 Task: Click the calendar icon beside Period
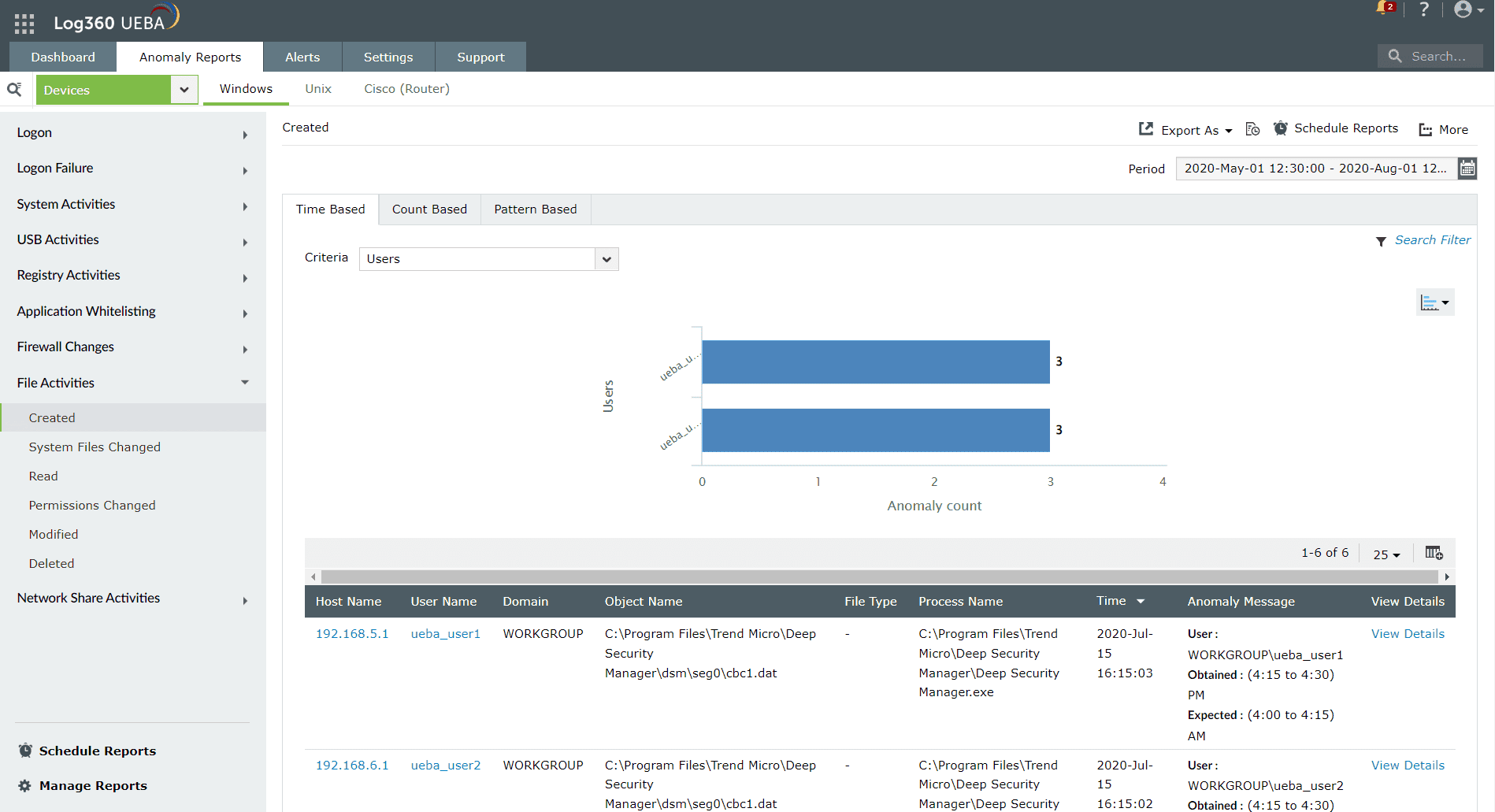(x=1467, y=169)
